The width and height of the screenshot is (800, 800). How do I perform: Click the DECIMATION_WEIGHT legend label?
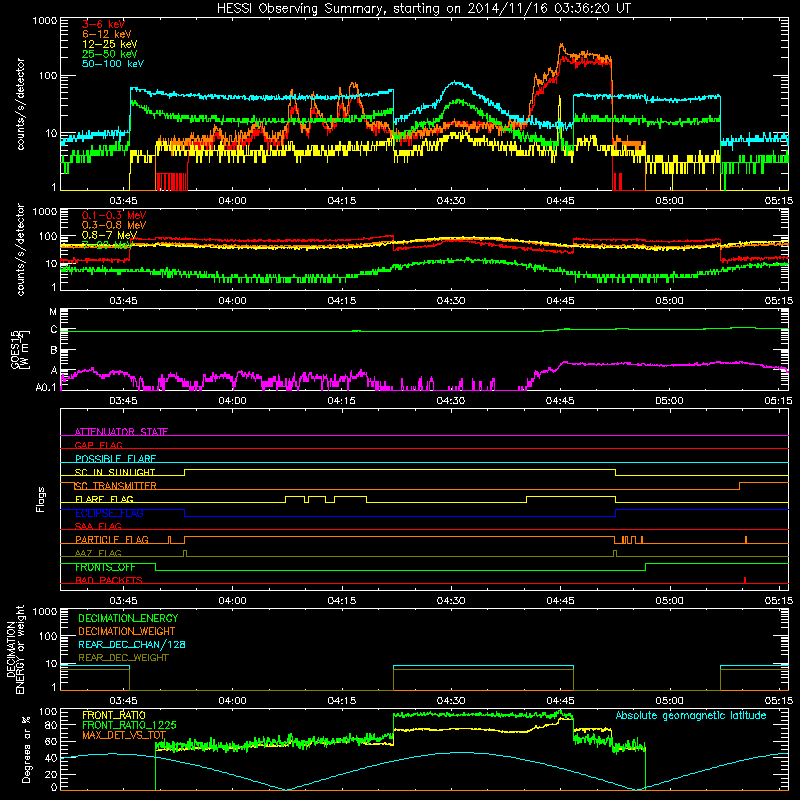tap(127, 631)
